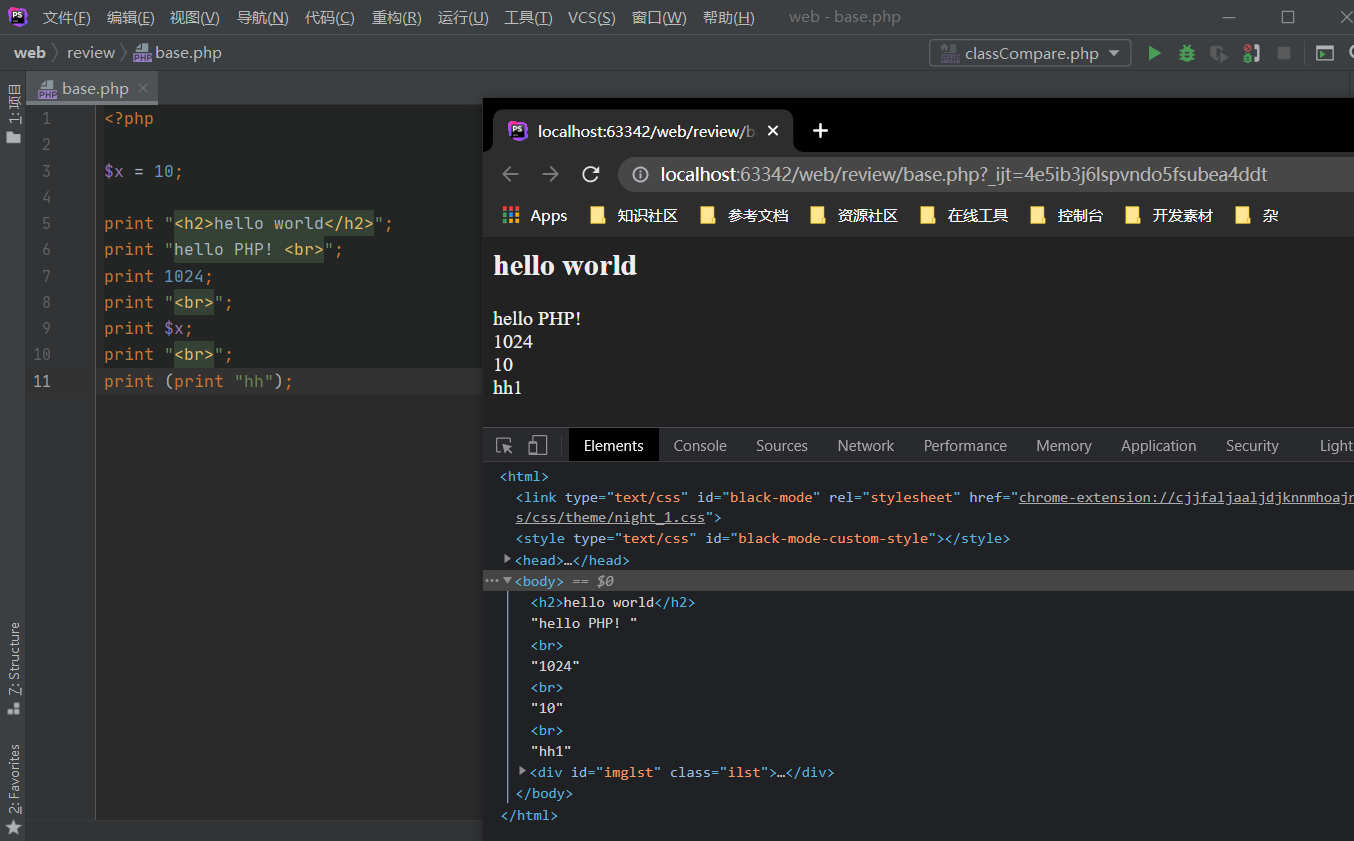This screenshot has height=841, width=1354.
Task: Run with coverage icon
Action: [x=1218, y=53]
